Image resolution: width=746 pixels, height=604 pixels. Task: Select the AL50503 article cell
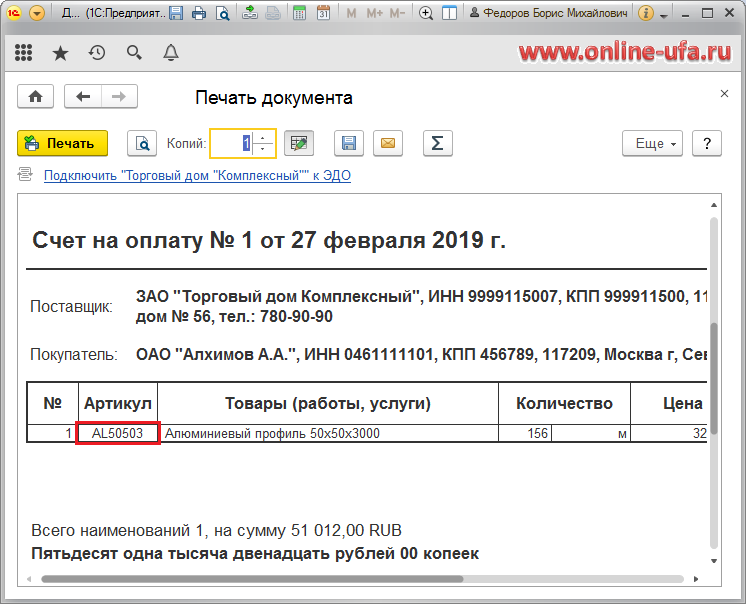(118, 433)
